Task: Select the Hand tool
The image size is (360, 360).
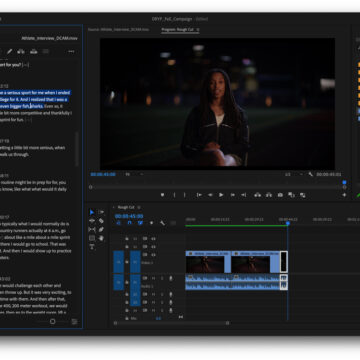Action: click(101, 238)
